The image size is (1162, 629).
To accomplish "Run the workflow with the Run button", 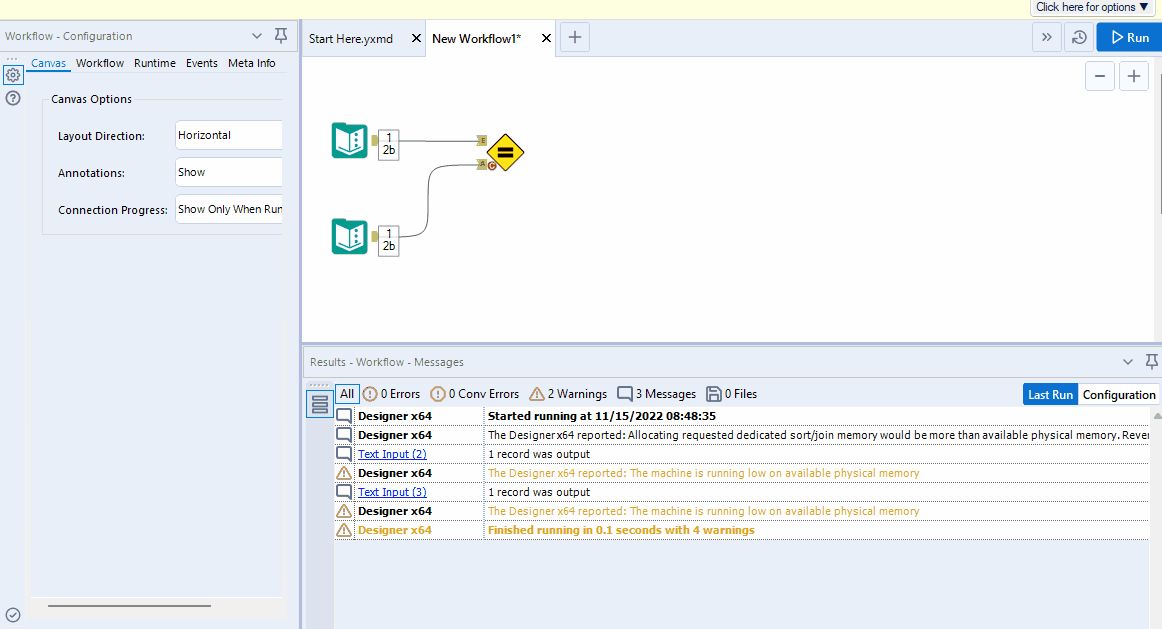I will pos(1128,36).
